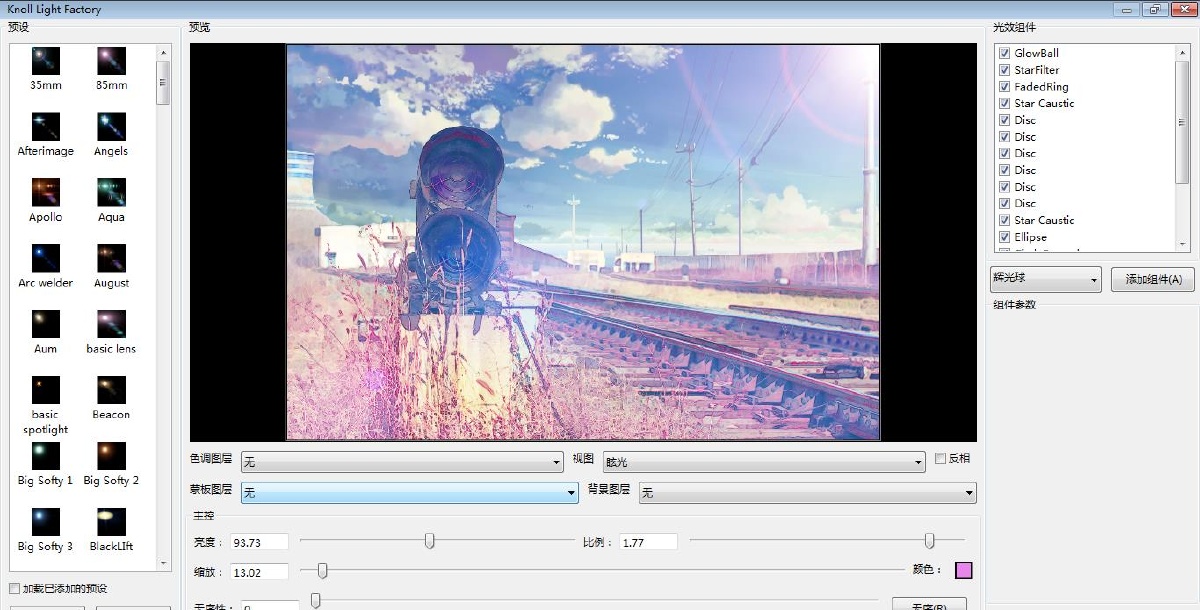Select the Beacon preset icon
This screenshot has width=1200, height=610.
[x=111, y=390]
